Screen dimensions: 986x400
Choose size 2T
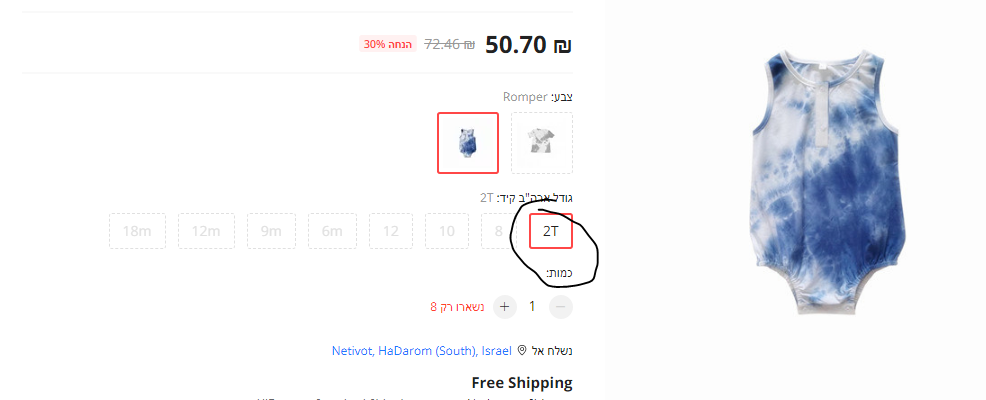click(x=551, y=231)
